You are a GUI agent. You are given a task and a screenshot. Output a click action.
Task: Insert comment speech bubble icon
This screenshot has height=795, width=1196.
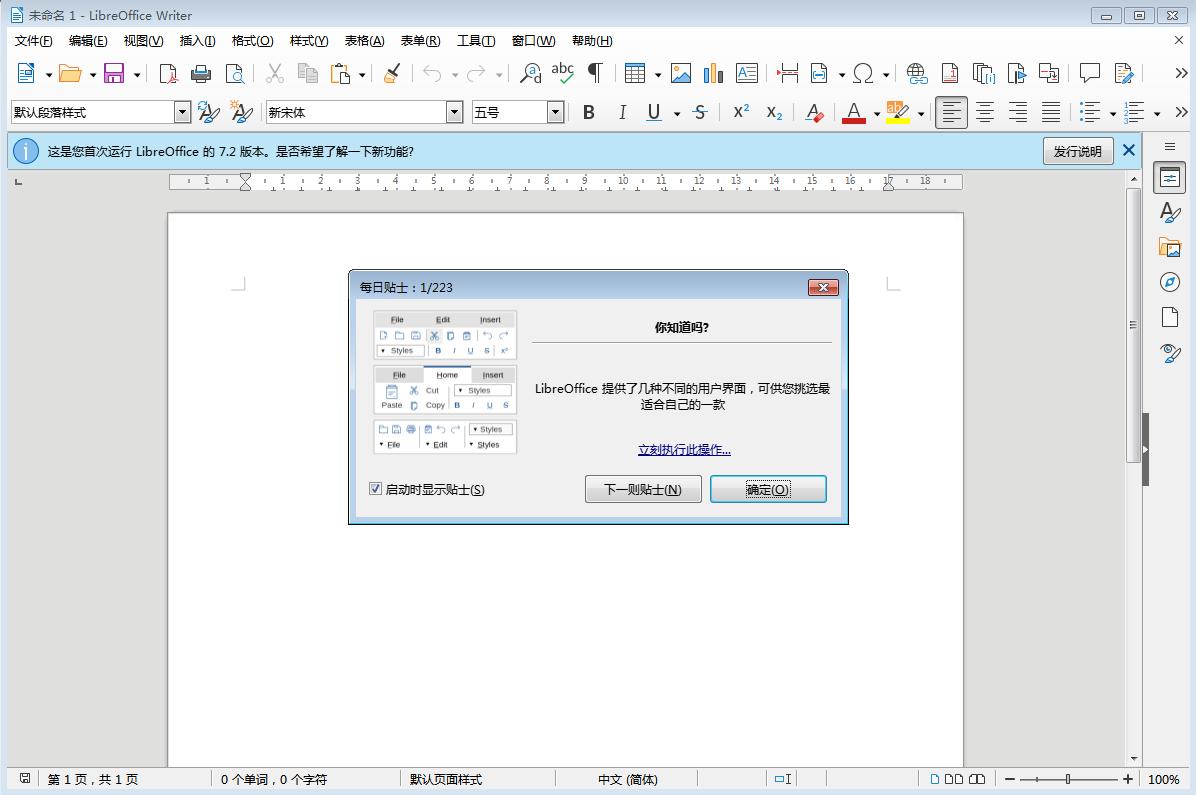coord(1089,73)
